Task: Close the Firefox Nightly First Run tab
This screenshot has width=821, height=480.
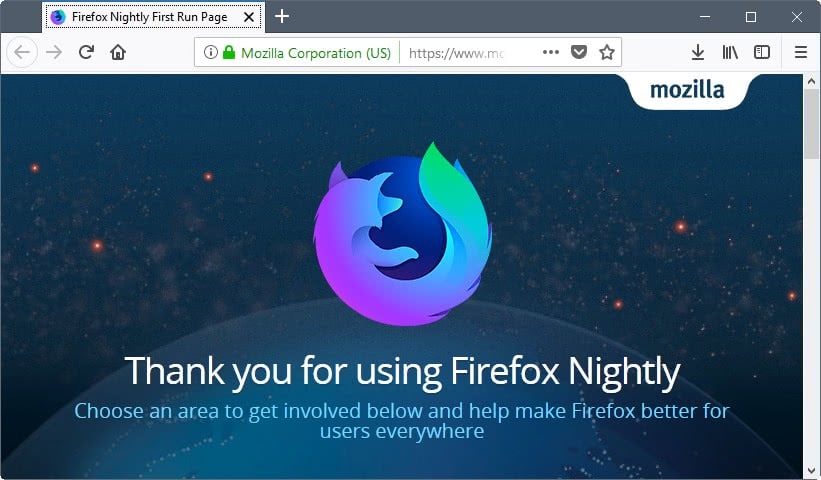Action: (x=249, y=17)
